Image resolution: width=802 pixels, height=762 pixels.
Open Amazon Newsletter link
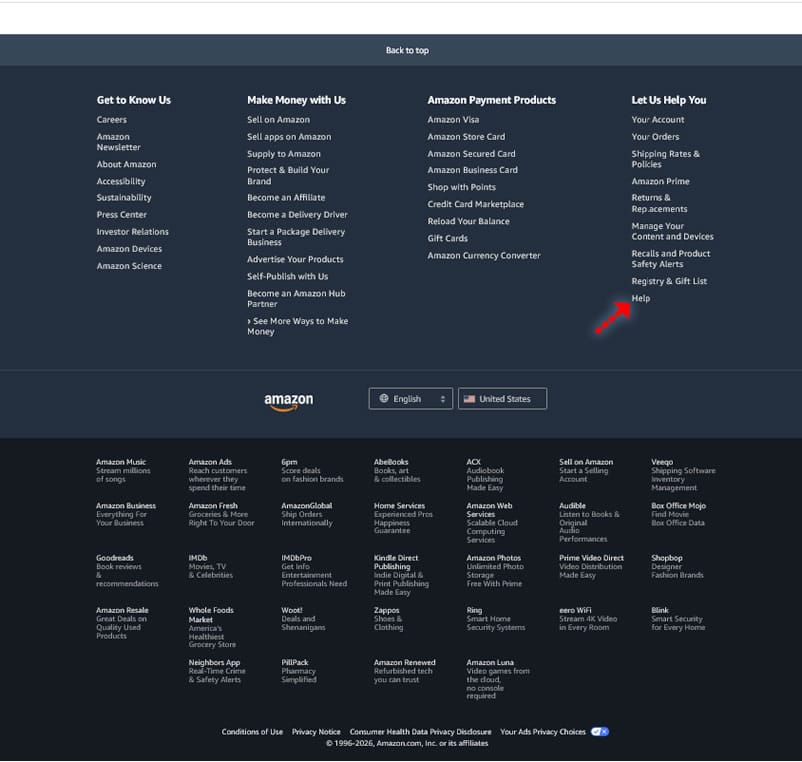click(x=118, y=142)
